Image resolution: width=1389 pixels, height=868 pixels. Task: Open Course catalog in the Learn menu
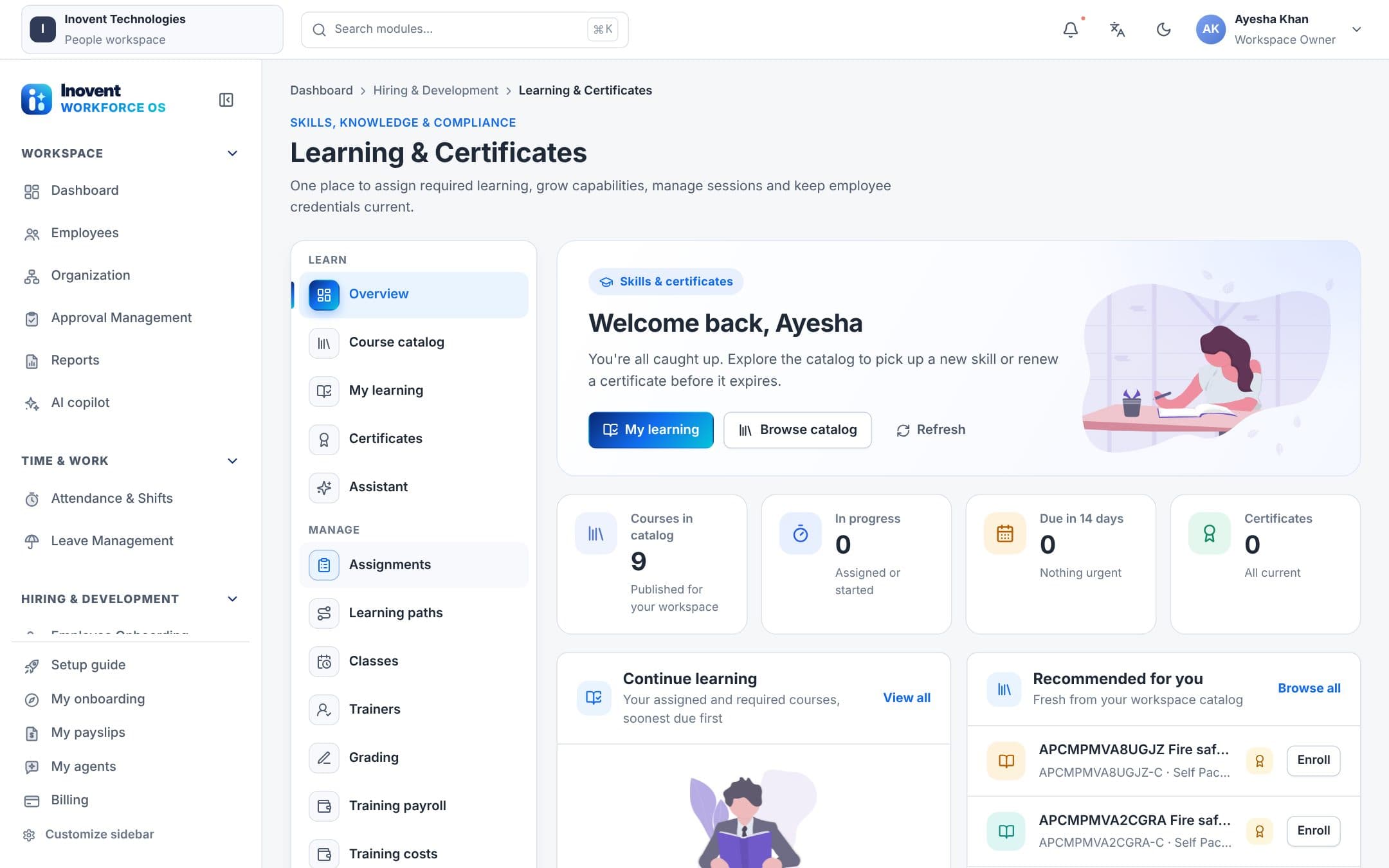click(x=413, y=343)
